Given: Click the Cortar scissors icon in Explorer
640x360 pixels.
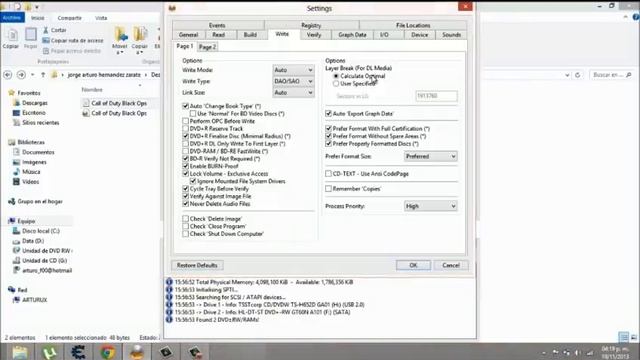Looking at the screenshot, I should pyautogui.click(x=46, y=30).
